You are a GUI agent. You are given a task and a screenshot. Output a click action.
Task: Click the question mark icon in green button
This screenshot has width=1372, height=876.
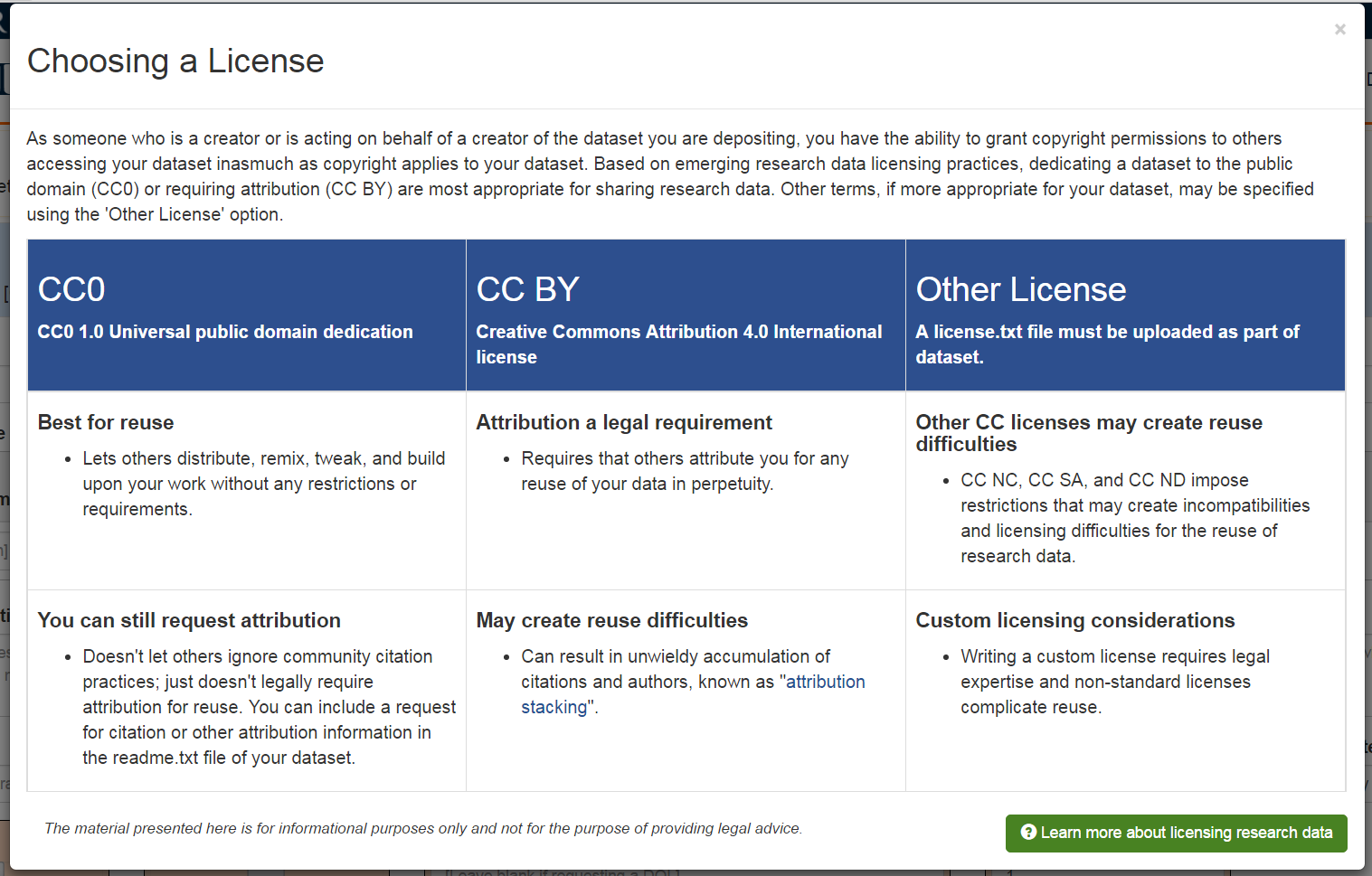pos(1028,832)
